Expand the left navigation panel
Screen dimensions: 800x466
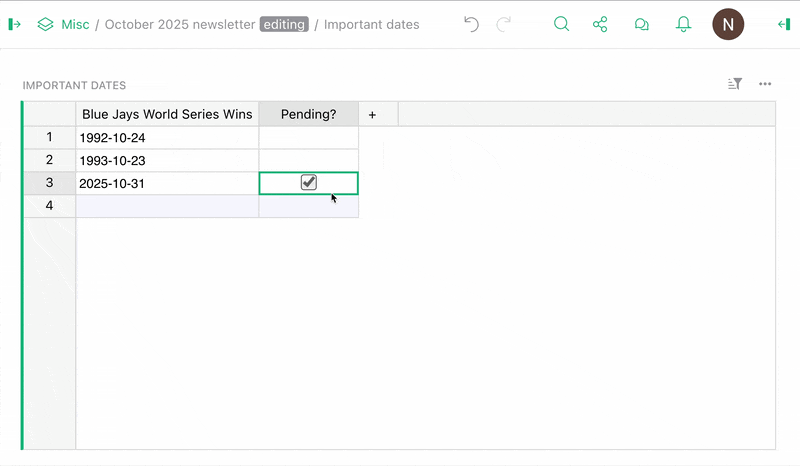tap(15, 24)
